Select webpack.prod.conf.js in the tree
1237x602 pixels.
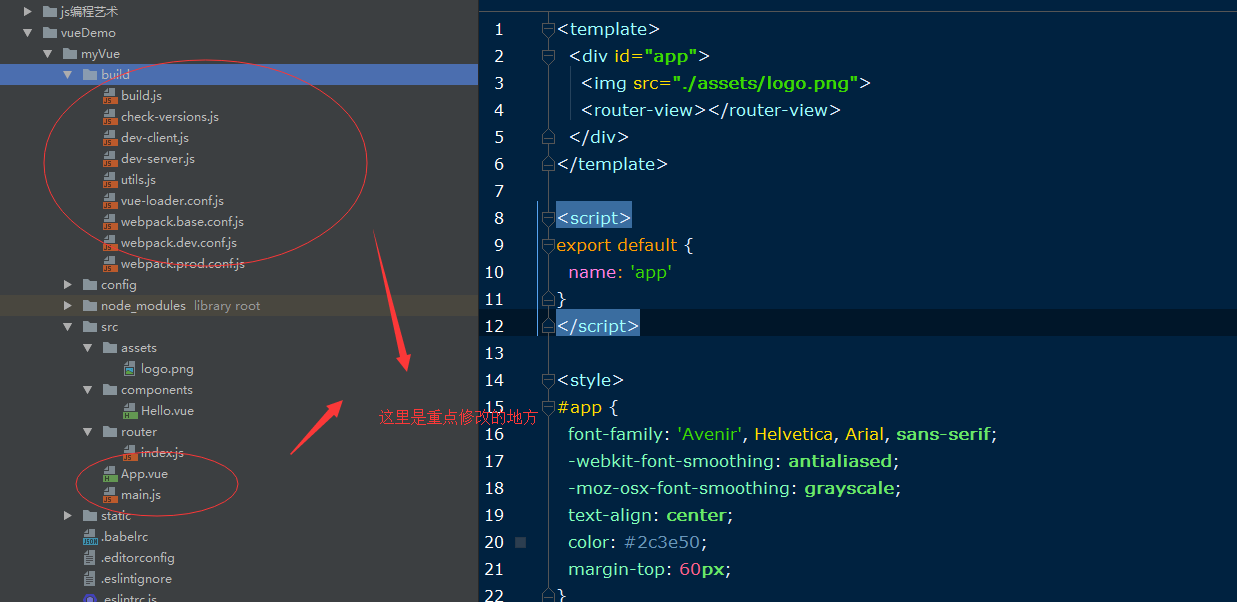tap(183, 264)
